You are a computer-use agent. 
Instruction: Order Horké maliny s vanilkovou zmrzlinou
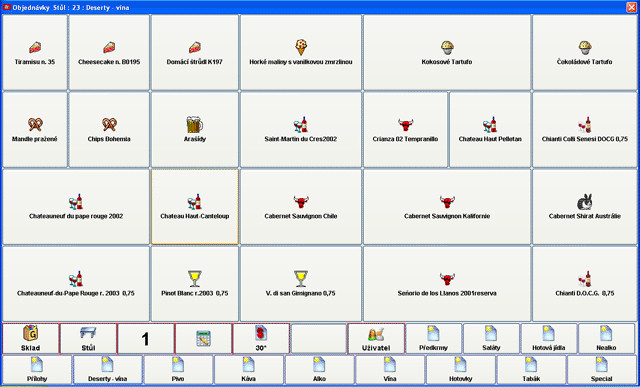pos(301,53)
